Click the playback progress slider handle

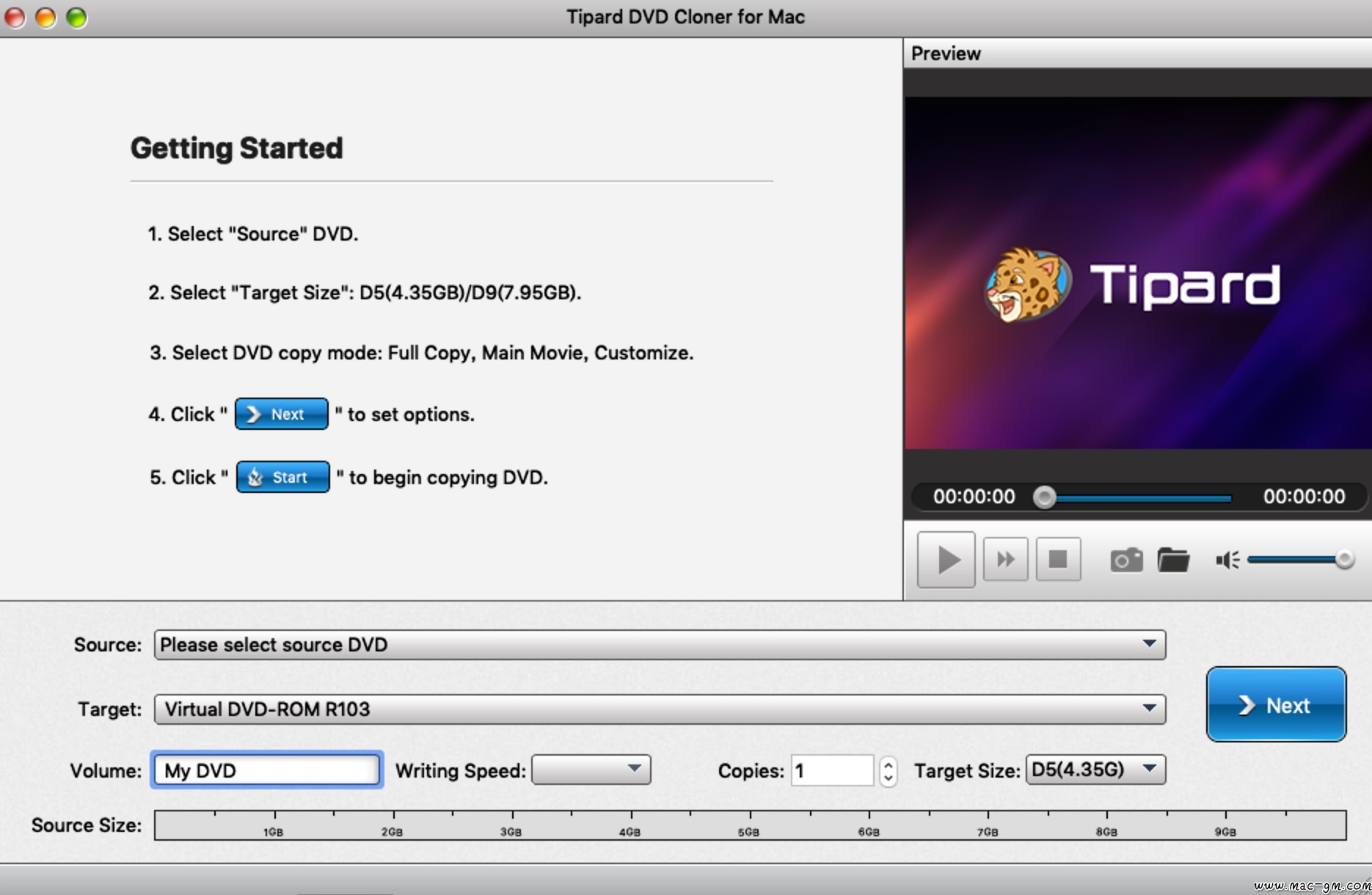point(1045,497)
